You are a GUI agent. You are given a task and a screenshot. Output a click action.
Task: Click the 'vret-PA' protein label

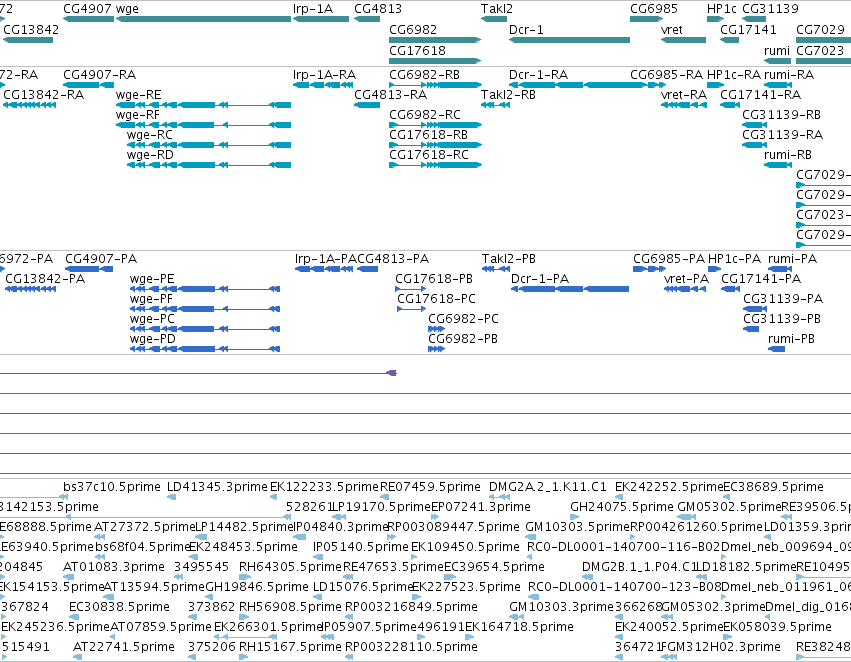[x=686, y=279]
